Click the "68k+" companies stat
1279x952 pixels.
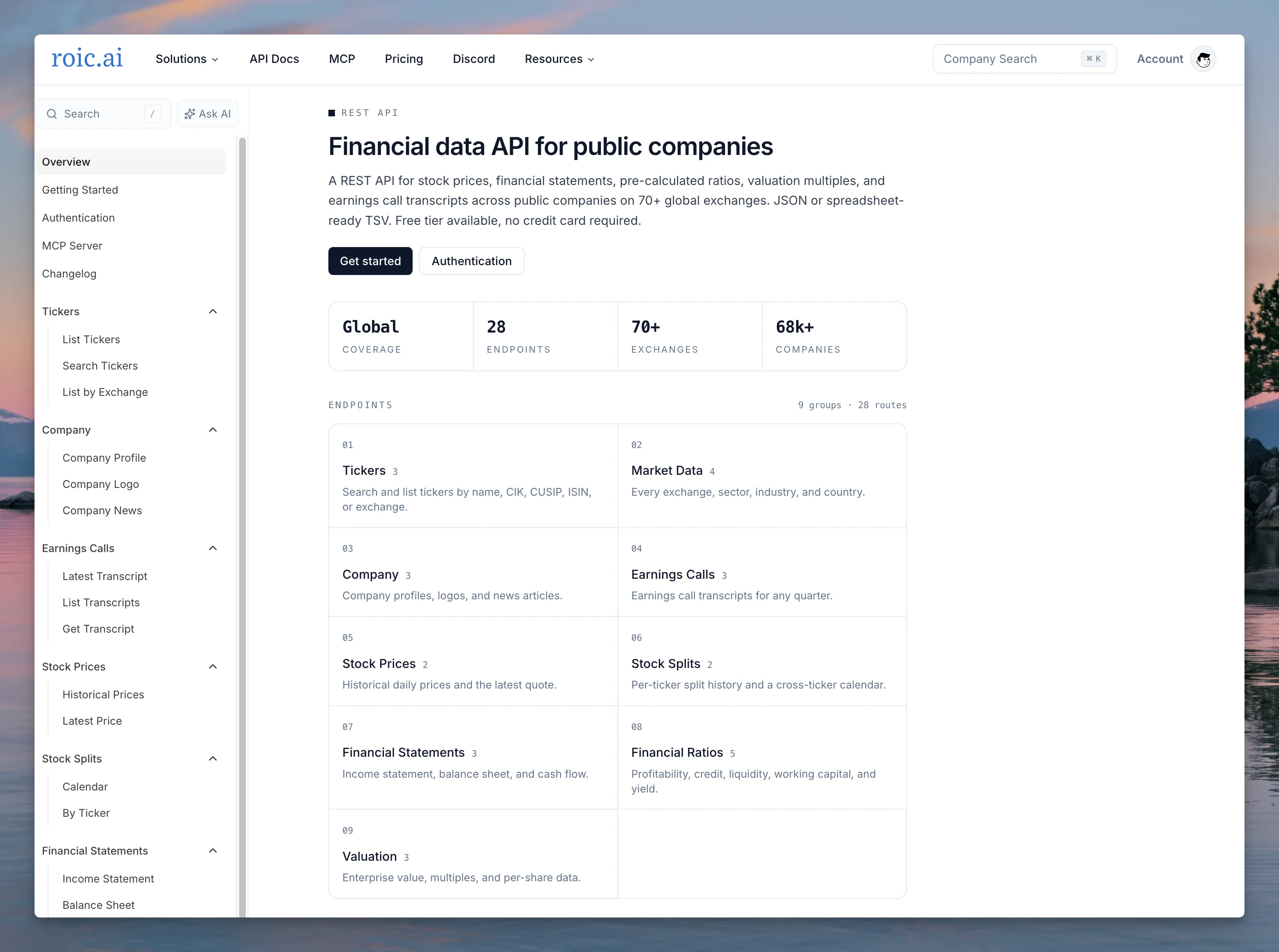coord(833,337)
